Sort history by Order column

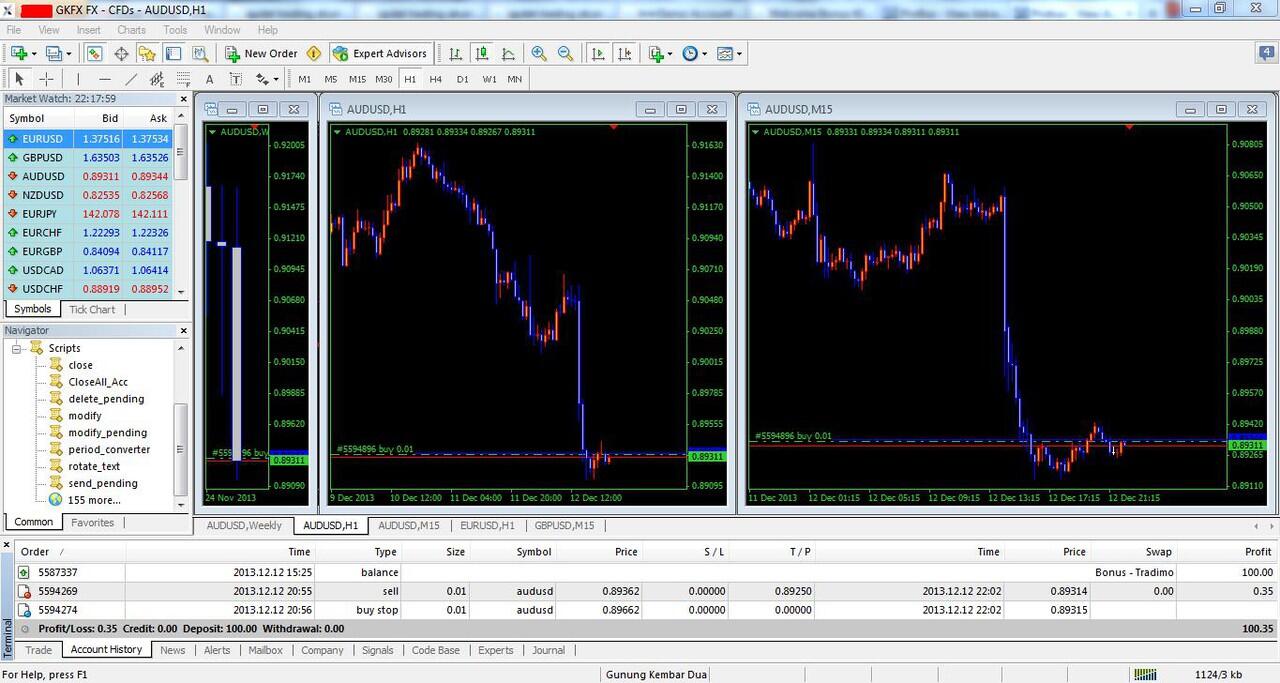pyautogui.click(x=35, y=551)
